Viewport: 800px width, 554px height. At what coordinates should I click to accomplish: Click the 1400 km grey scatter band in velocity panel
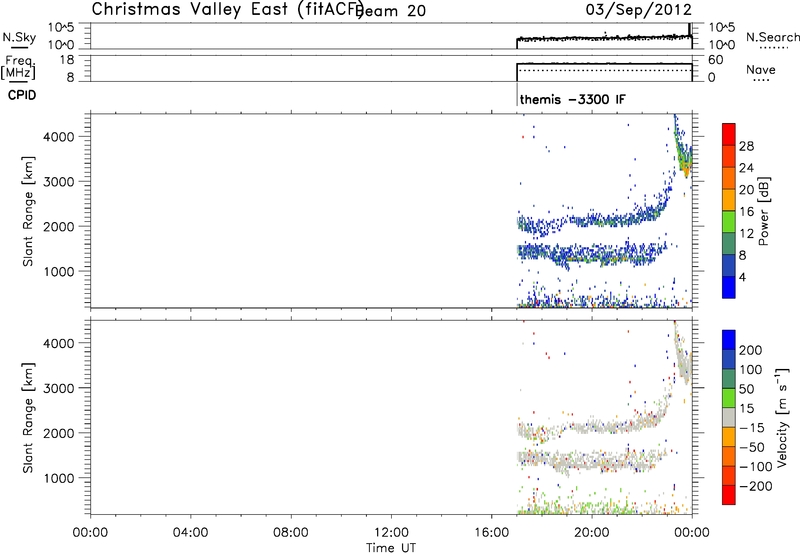(x=592, y=460)
